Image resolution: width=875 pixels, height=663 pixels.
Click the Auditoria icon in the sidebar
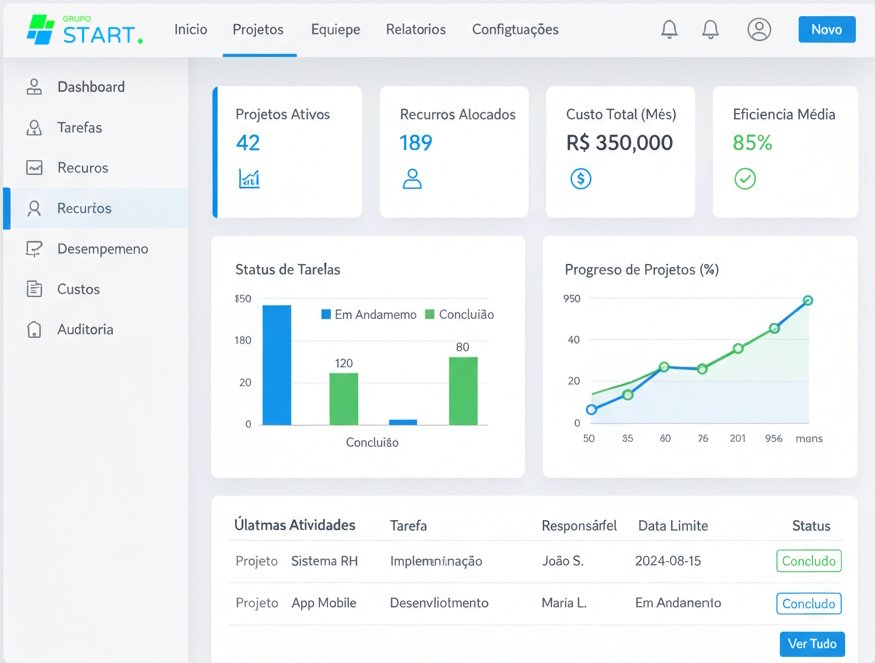click(x=35, y=329)
